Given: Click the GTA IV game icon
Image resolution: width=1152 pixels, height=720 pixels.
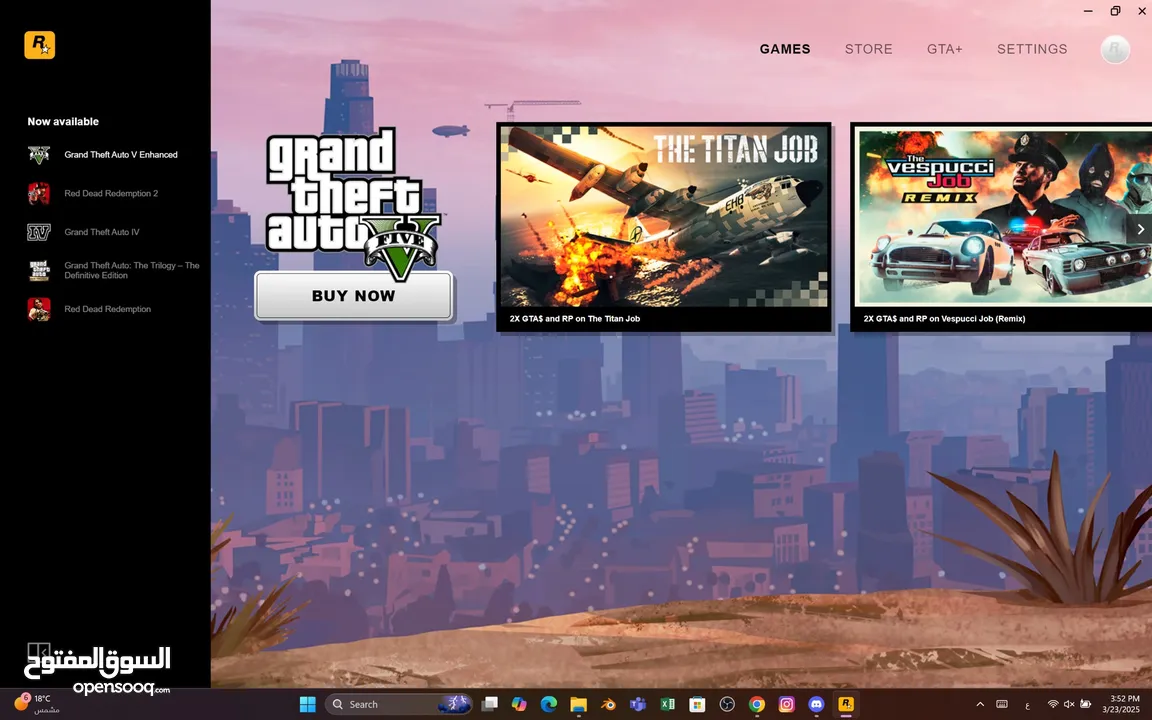Looking at the screenshot, I should click(39, 232).
